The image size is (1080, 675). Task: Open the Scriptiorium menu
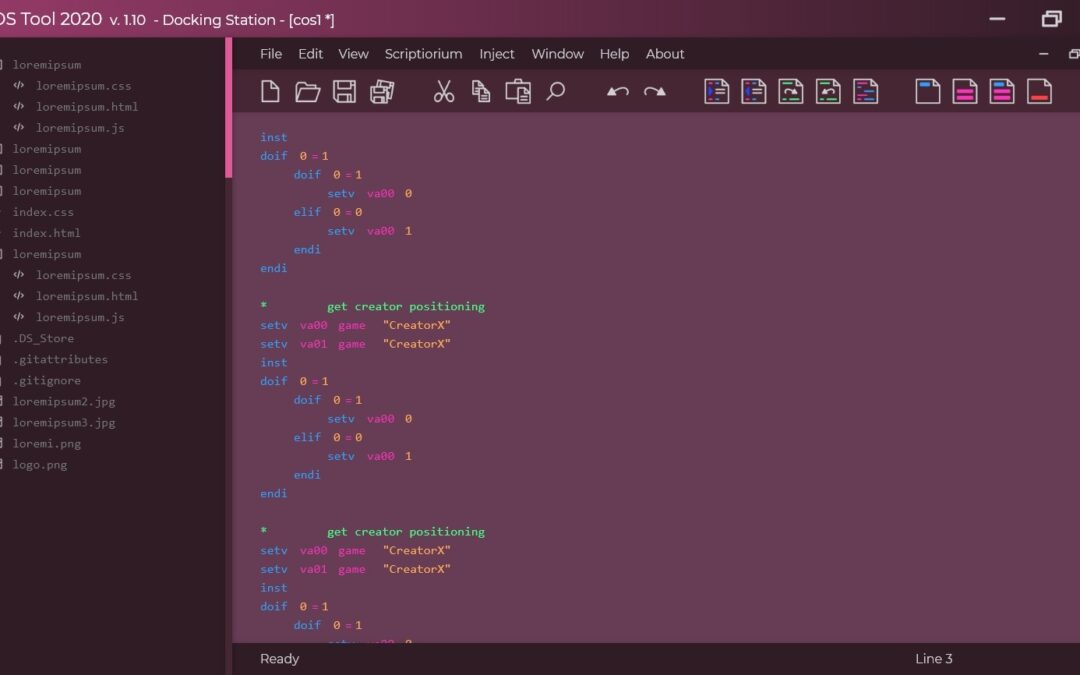click(424, 54)
